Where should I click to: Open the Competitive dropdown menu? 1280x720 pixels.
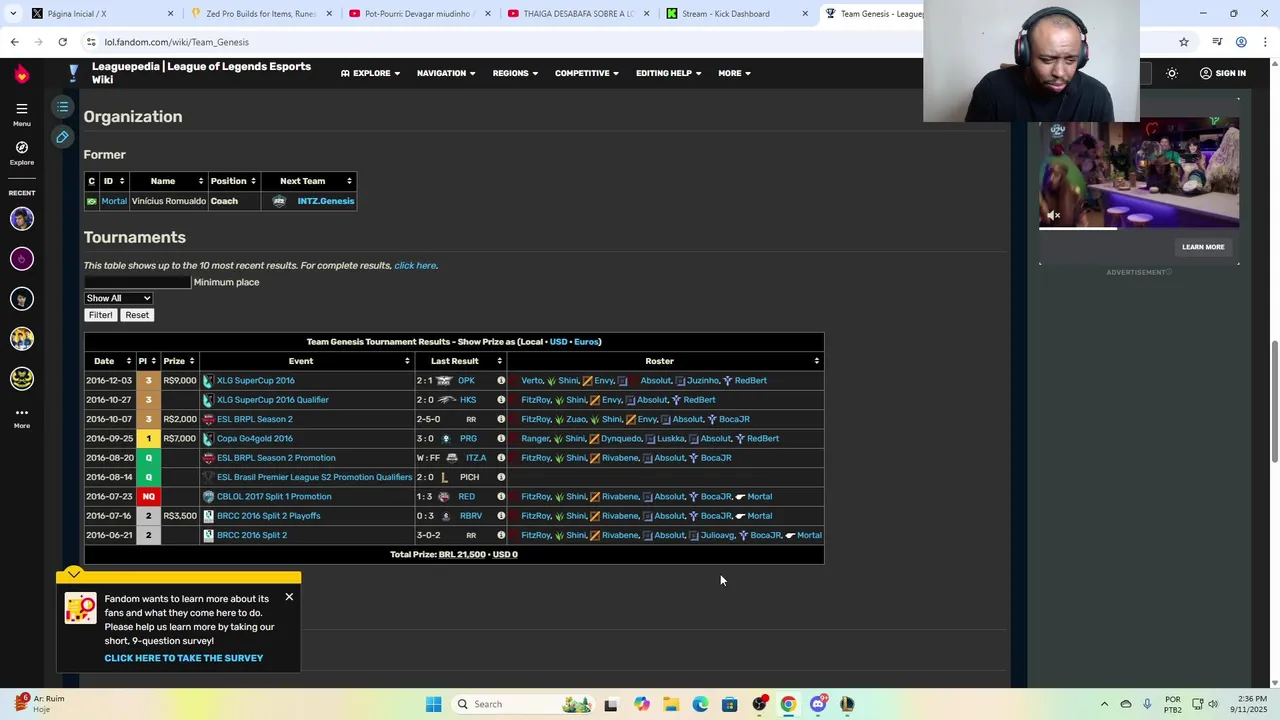click(586, 73)
